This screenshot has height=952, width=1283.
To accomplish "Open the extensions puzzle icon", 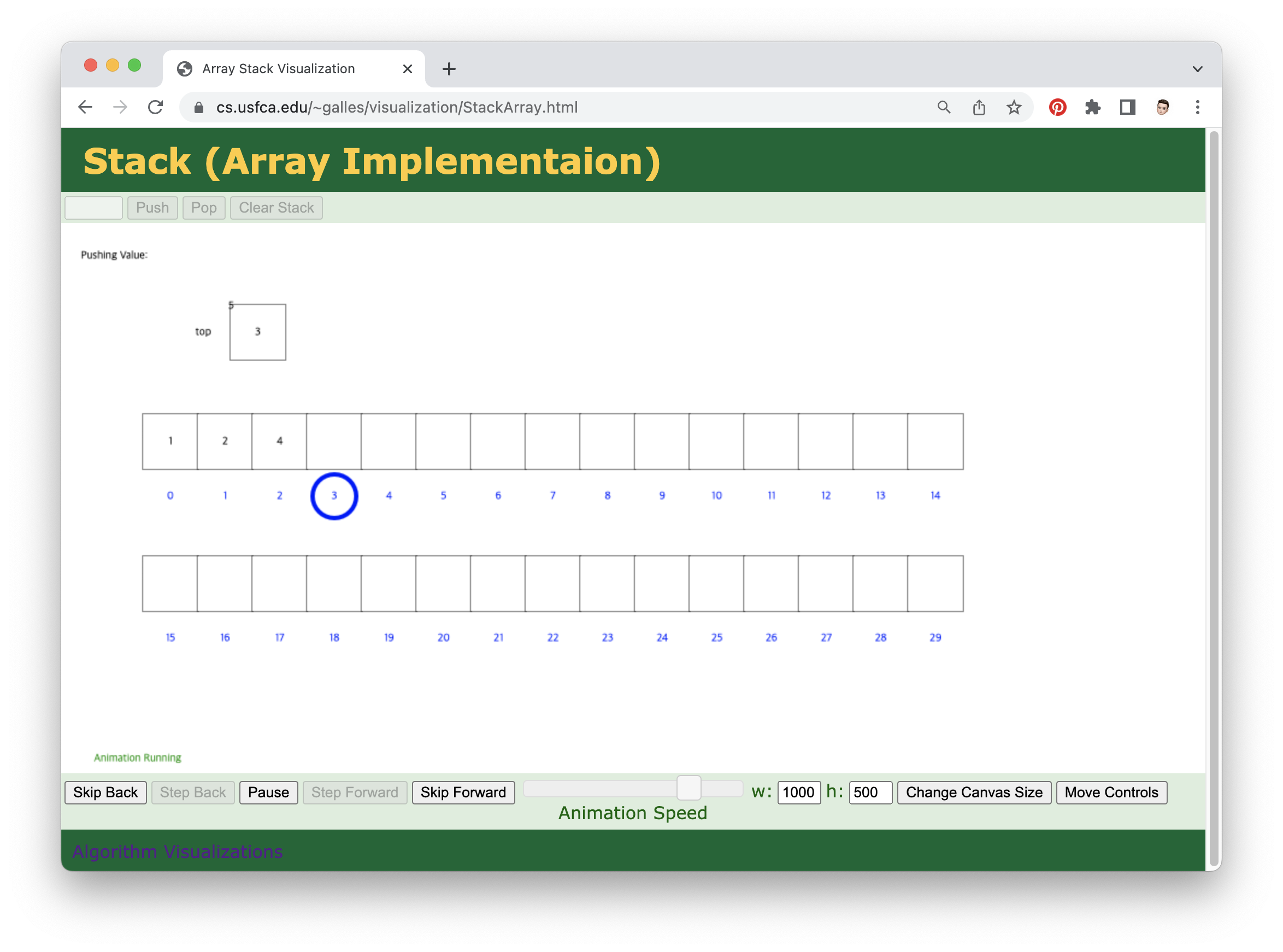I will [1092, 107].
